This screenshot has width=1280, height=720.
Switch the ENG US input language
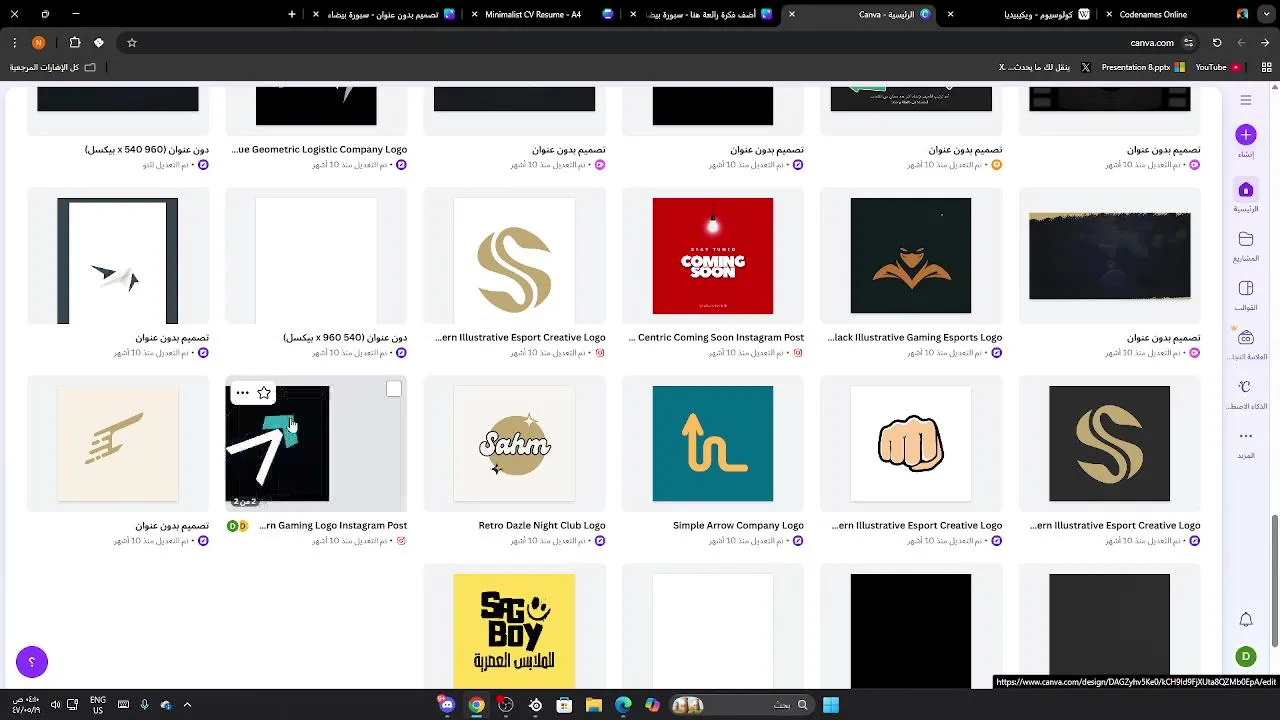point(98,705)
